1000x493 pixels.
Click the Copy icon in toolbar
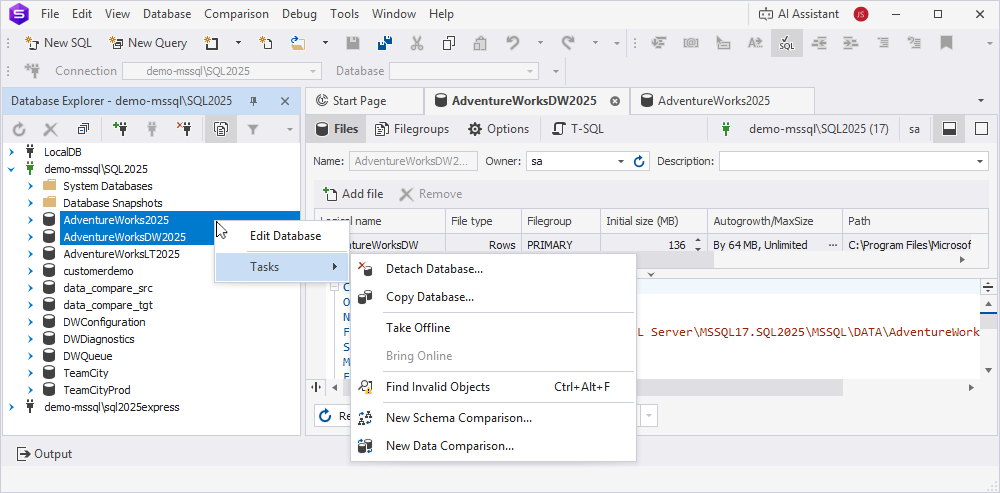point(449,43)
